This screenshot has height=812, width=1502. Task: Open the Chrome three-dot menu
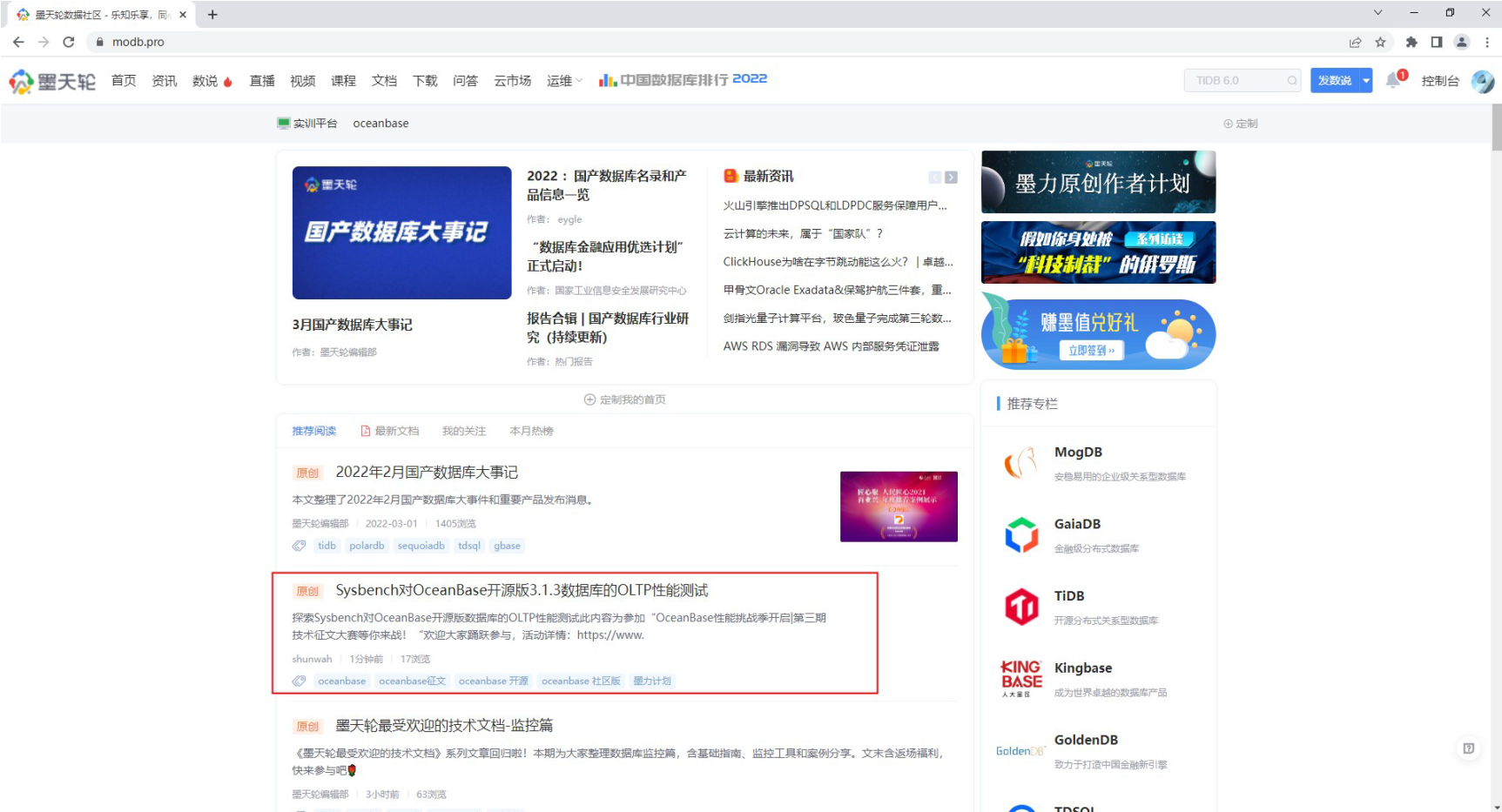coord(1487,42)
